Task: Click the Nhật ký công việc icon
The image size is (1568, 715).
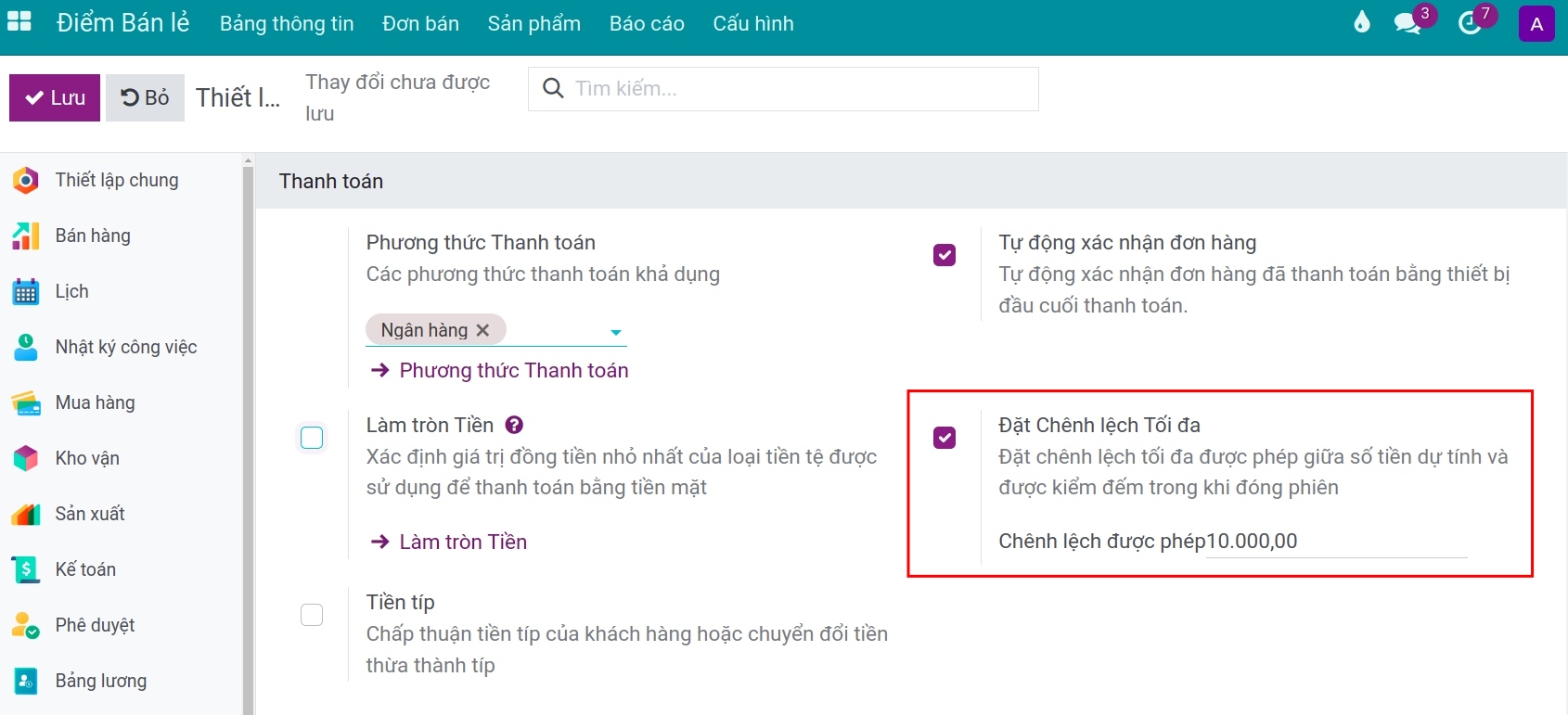Action: coord(26,347)
